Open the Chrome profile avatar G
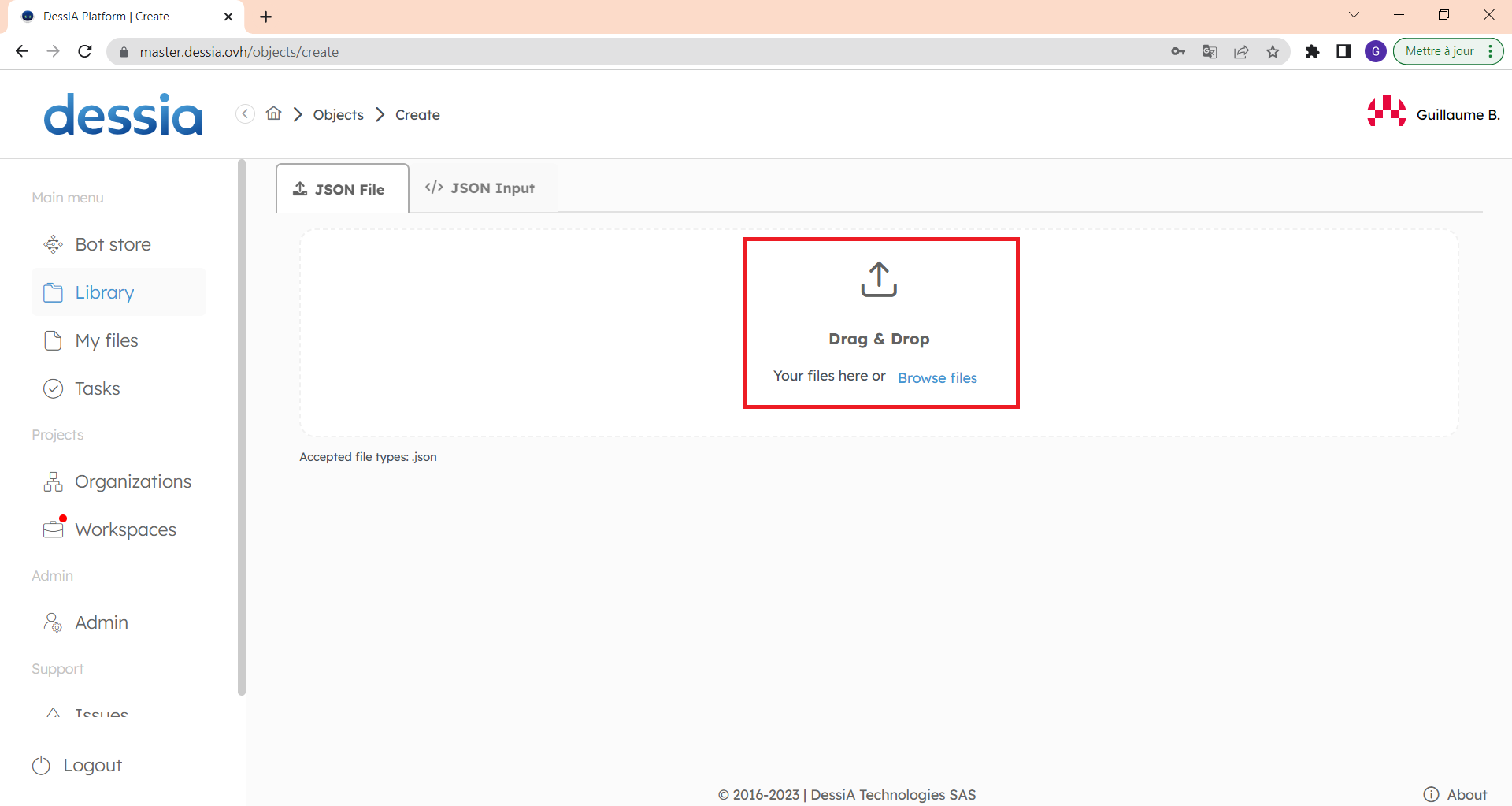The height and width of the screenshot is (806, 1512). point(1376,51)
